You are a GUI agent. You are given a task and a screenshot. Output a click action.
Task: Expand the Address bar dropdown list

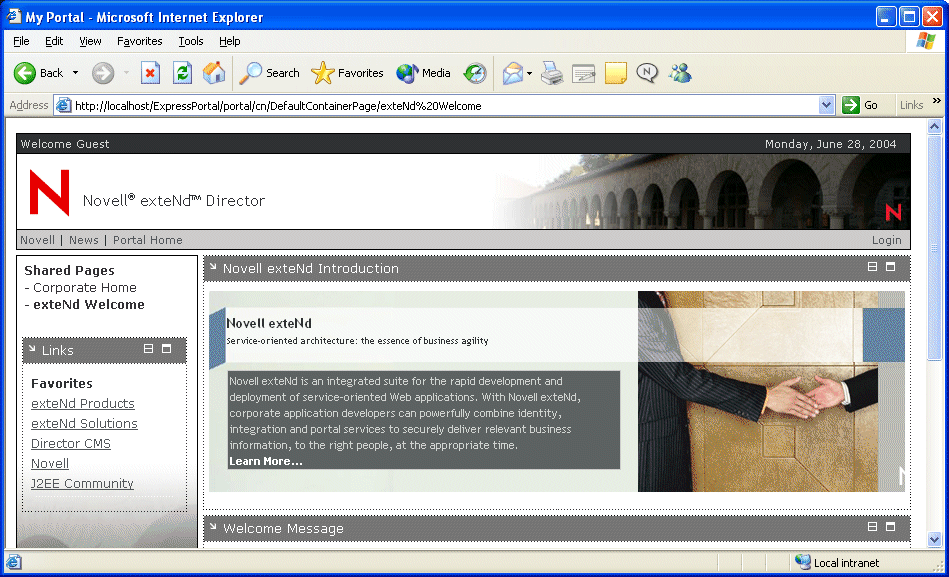pos(826,105)
